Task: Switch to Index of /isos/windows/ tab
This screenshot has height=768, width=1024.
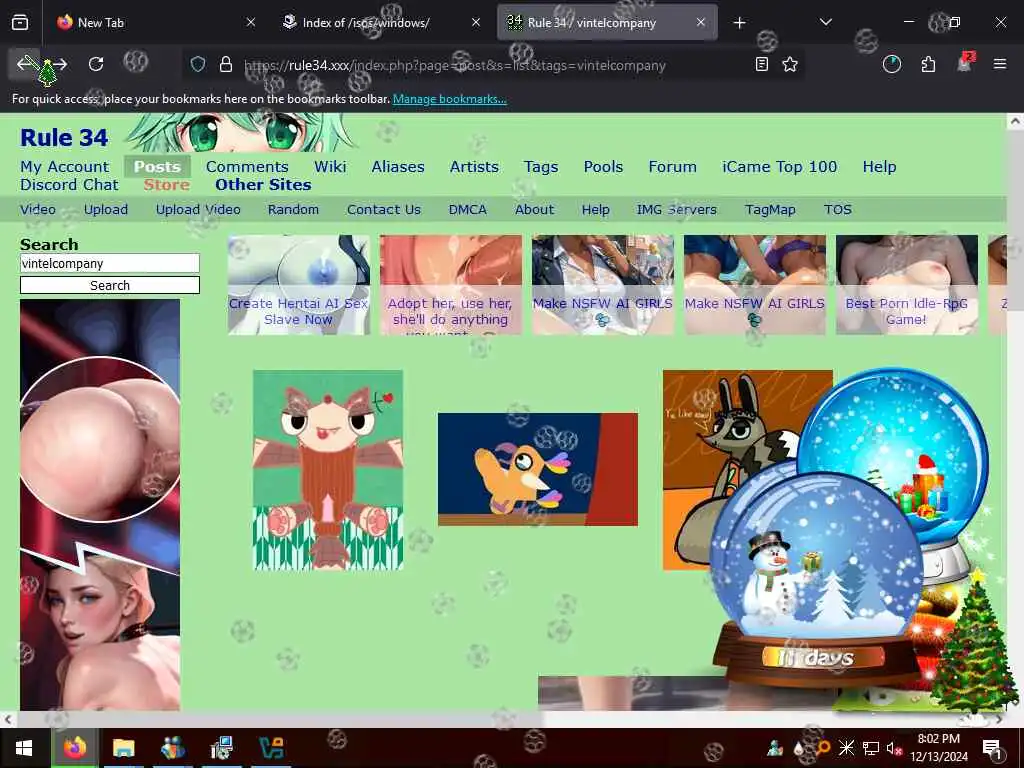Action: (382, 22)
